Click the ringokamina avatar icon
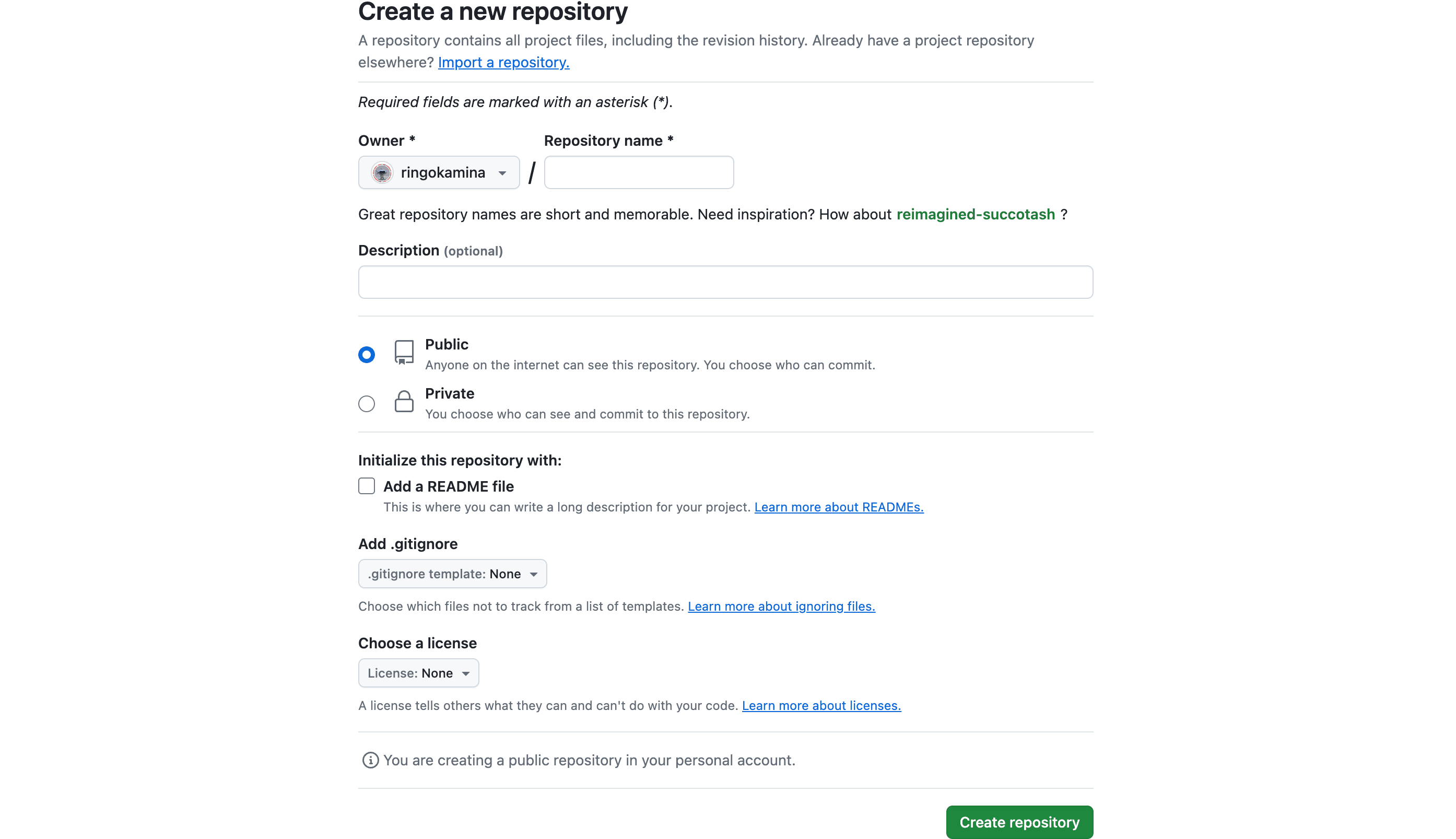The image size is (1456, 839). (382, 172)
